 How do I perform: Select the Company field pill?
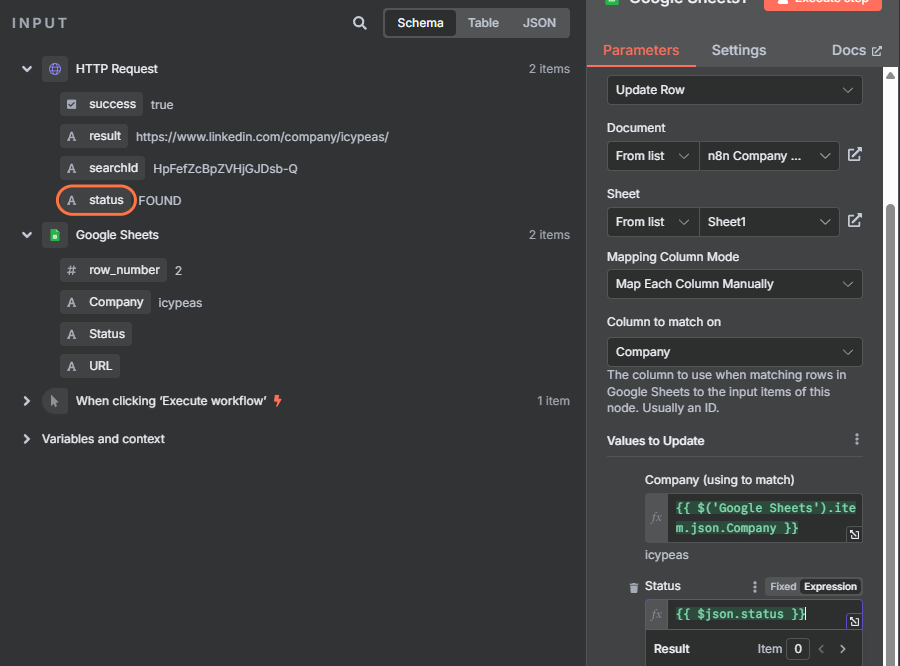click(x=105, y=302)
